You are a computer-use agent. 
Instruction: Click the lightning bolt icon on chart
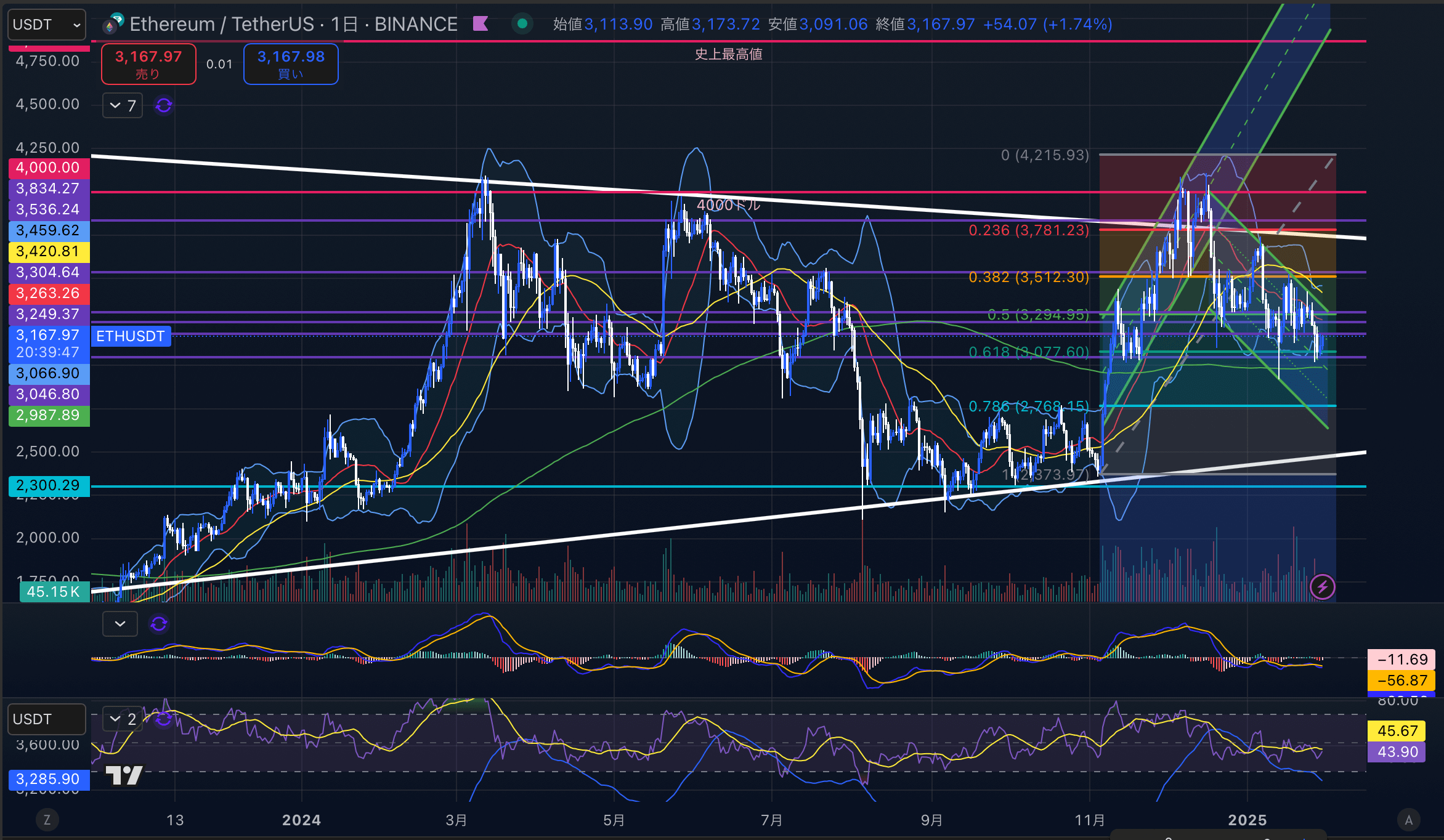pos(1323,587)
